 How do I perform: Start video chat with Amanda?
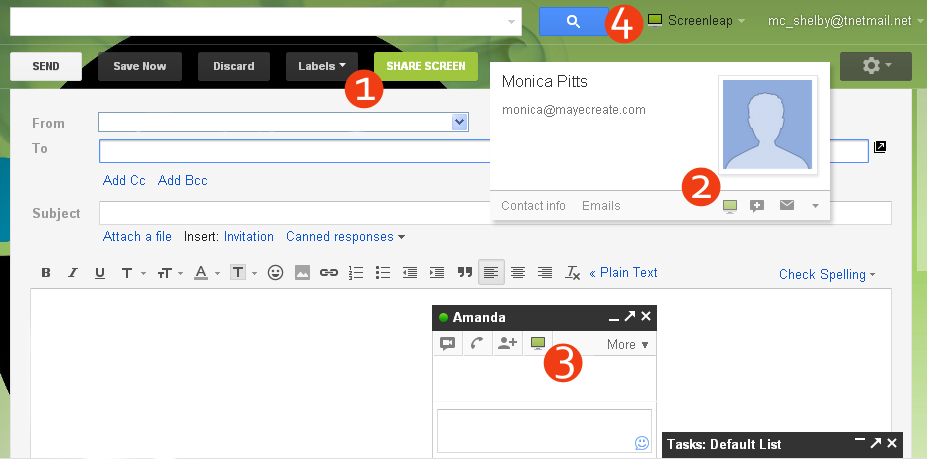point(448,344)
